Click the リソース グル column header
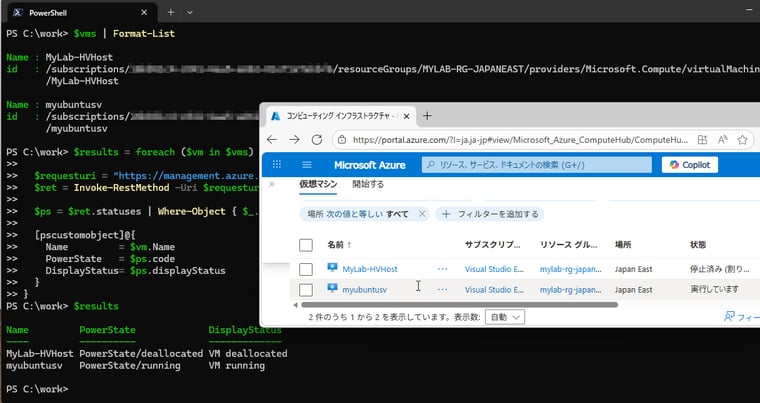 click(569, 245)
